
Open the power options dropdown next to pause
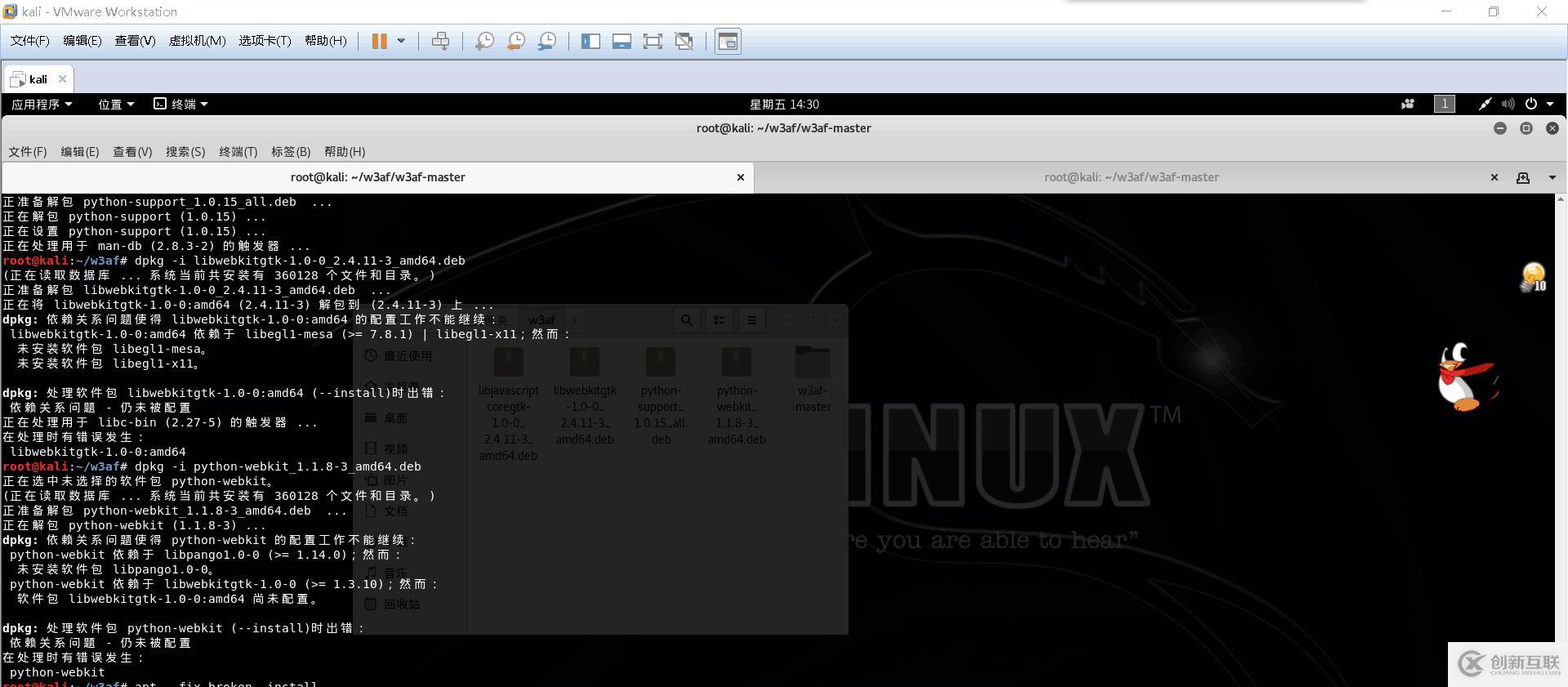tap(401, 41)
